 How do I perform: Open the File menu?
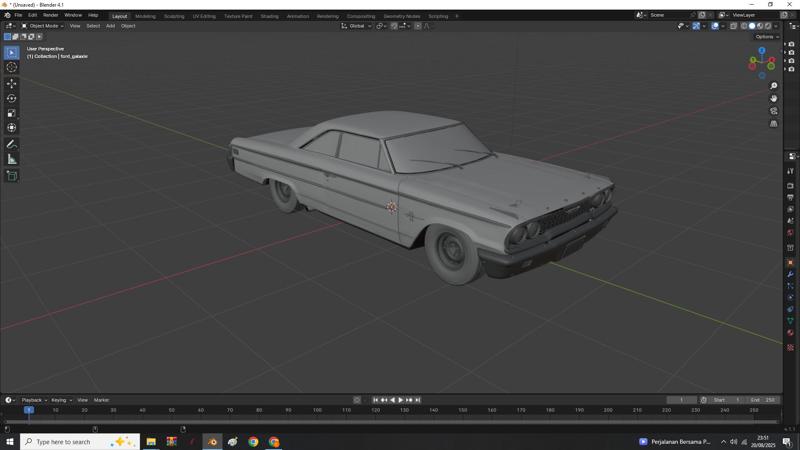tap(18, 15)
